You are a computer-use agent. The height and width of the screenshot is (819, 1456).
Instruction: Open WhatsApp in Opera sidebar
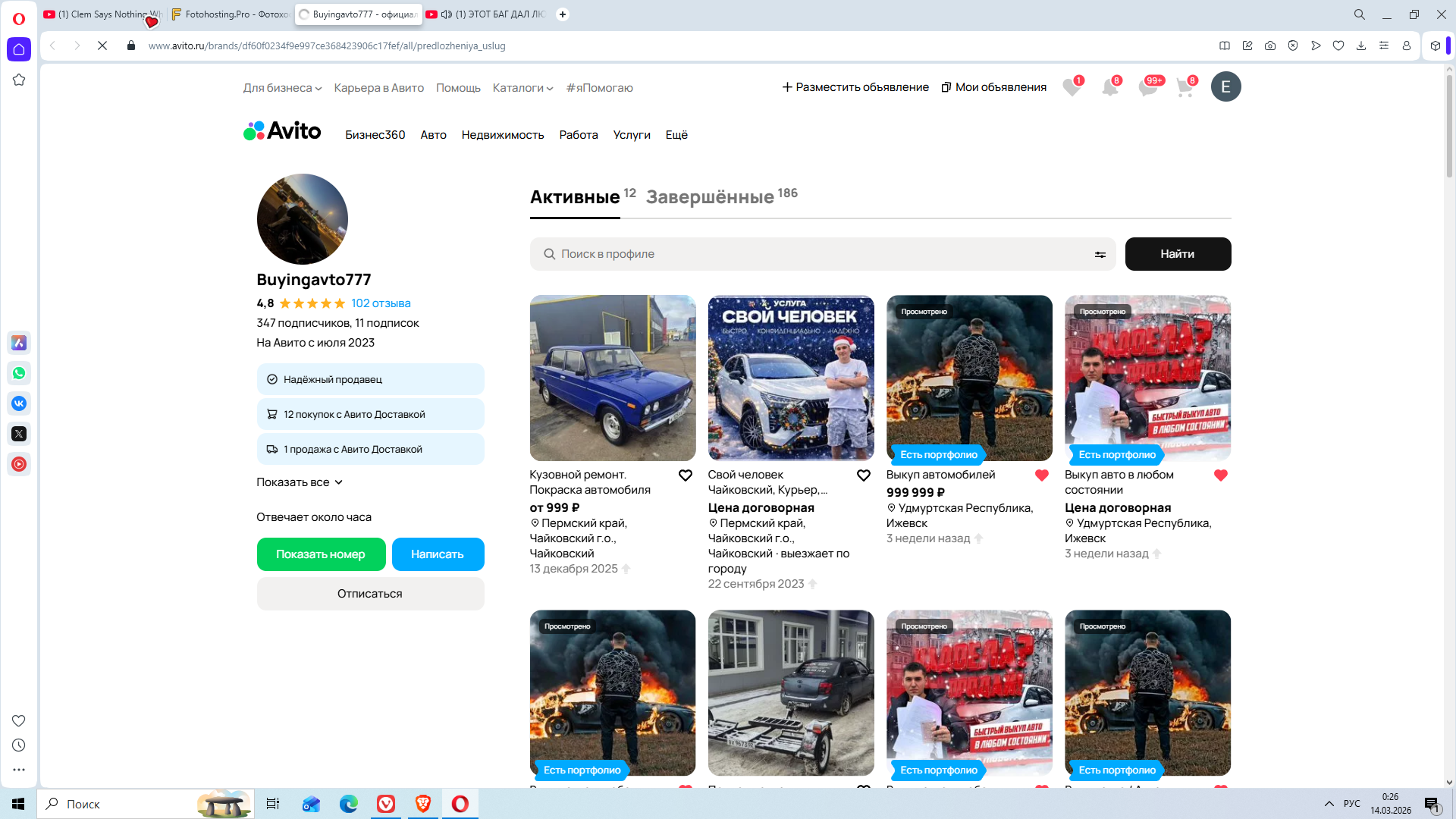coord(19,373)
